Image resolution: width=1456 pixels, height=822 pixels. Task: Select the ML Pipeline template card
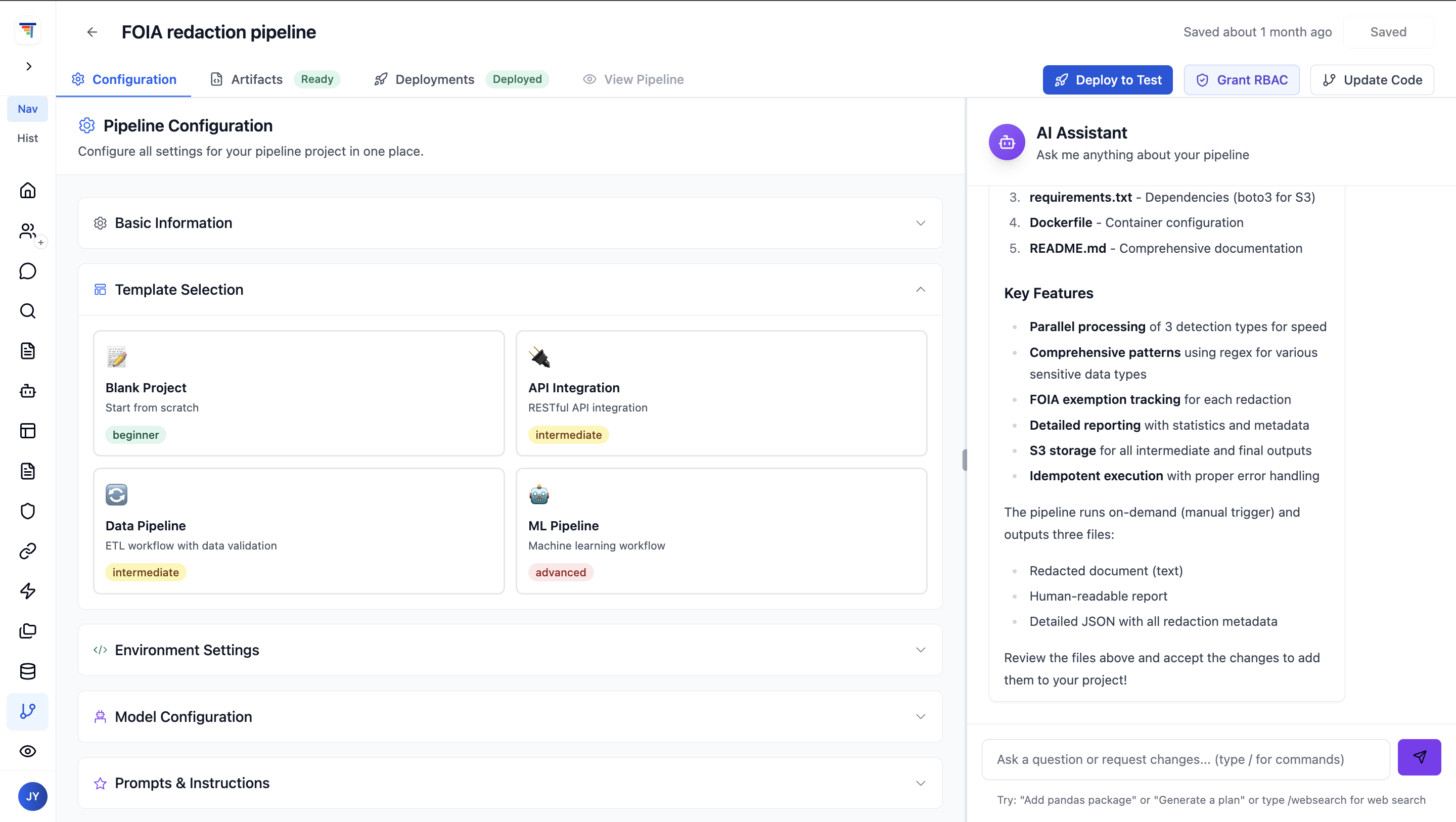point(721,531)
